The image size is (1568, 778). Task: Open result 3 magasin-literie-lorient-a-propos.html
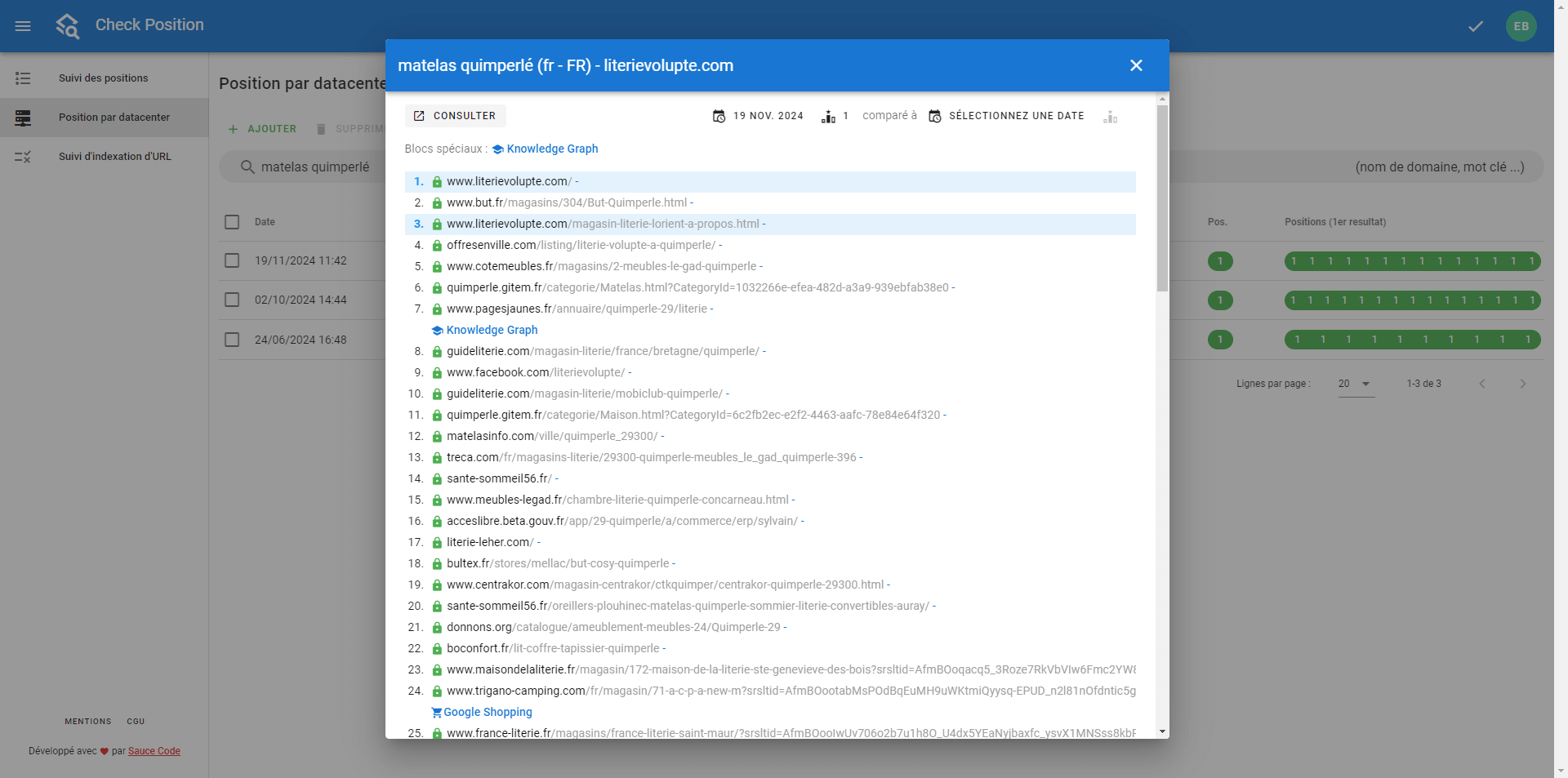click(770, 225)
